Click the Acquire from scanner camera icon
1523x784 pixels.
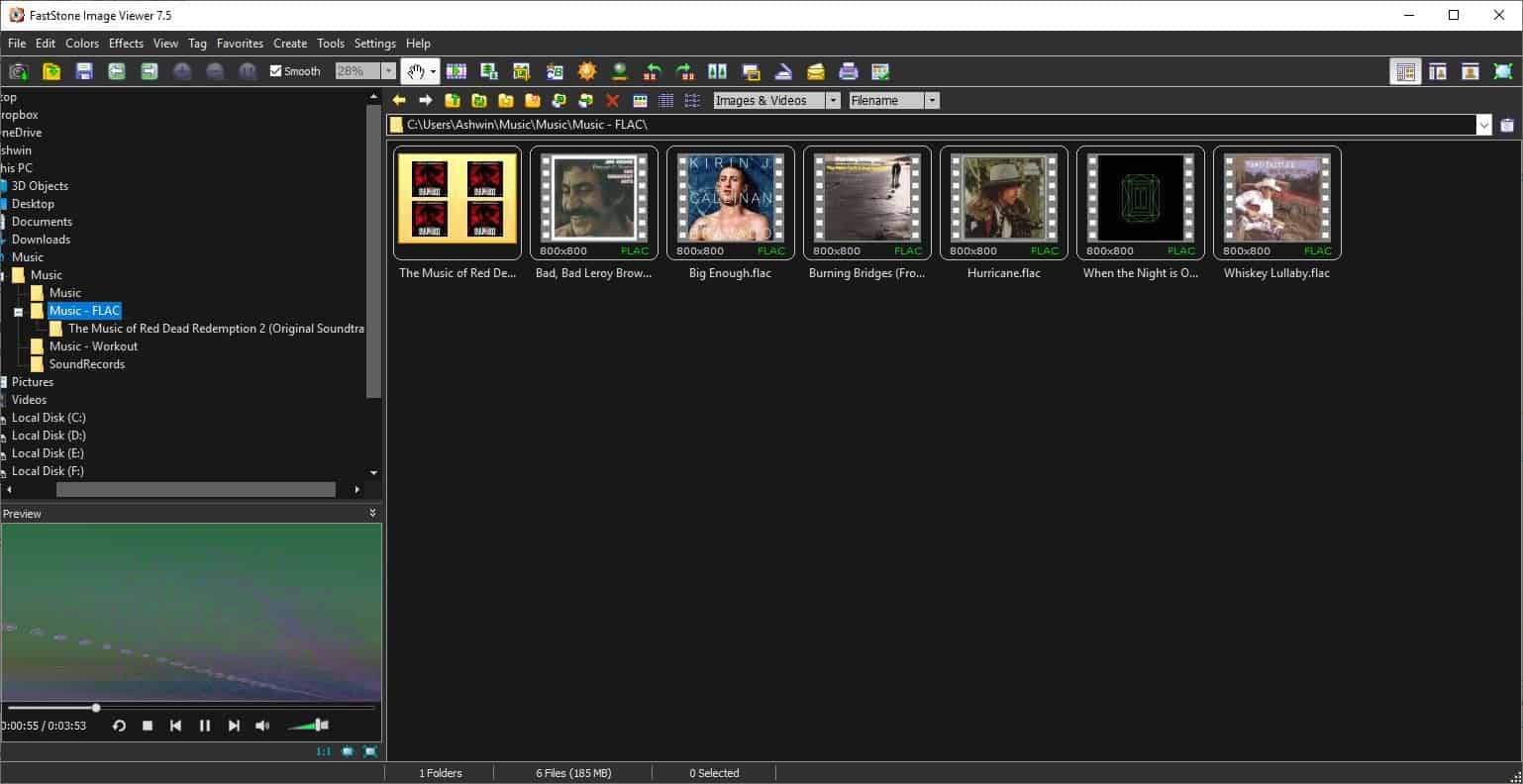(x=19, y=71)
